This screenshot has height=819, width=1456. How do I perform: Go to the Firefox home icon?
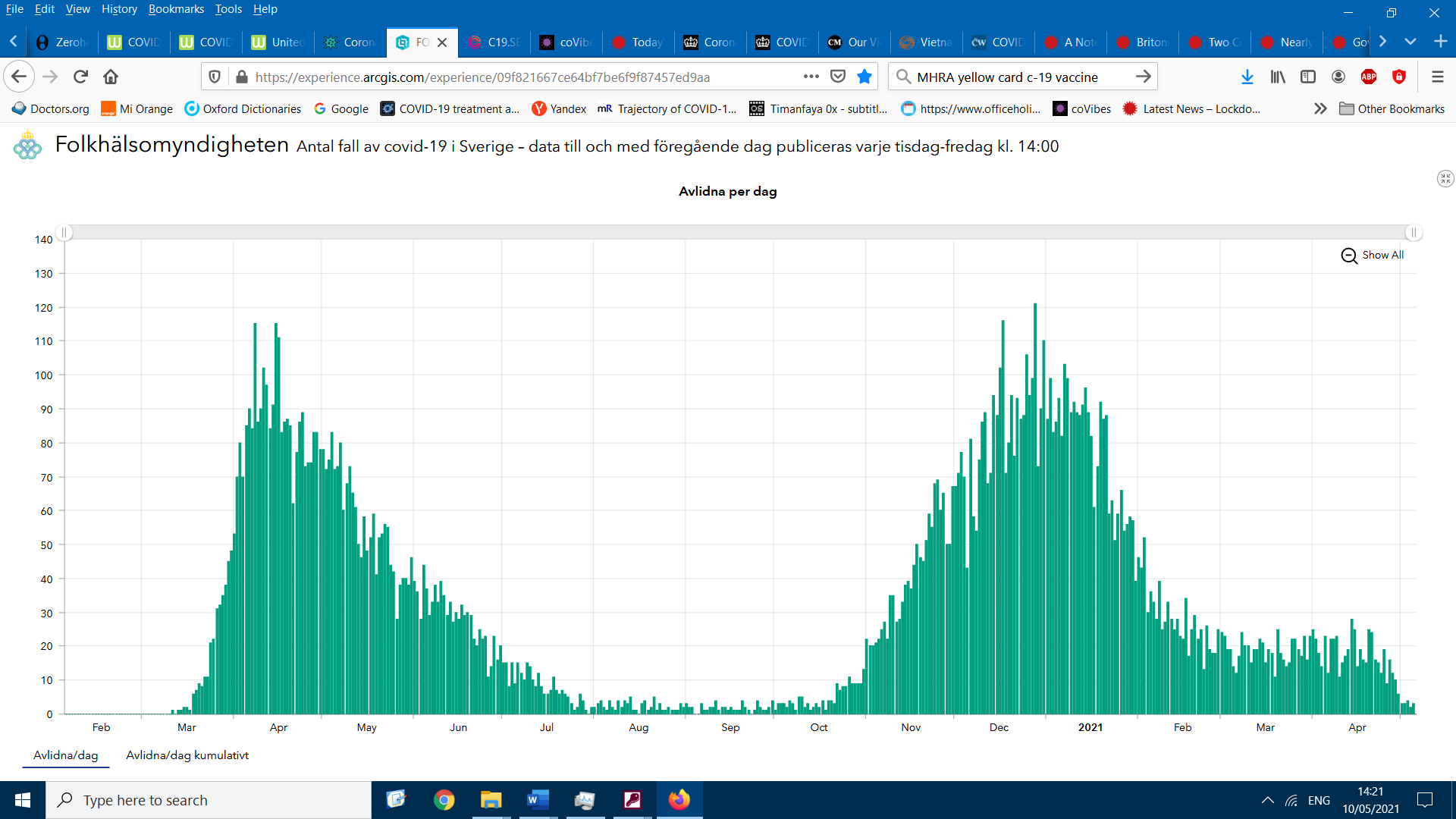tap(111, 77)
